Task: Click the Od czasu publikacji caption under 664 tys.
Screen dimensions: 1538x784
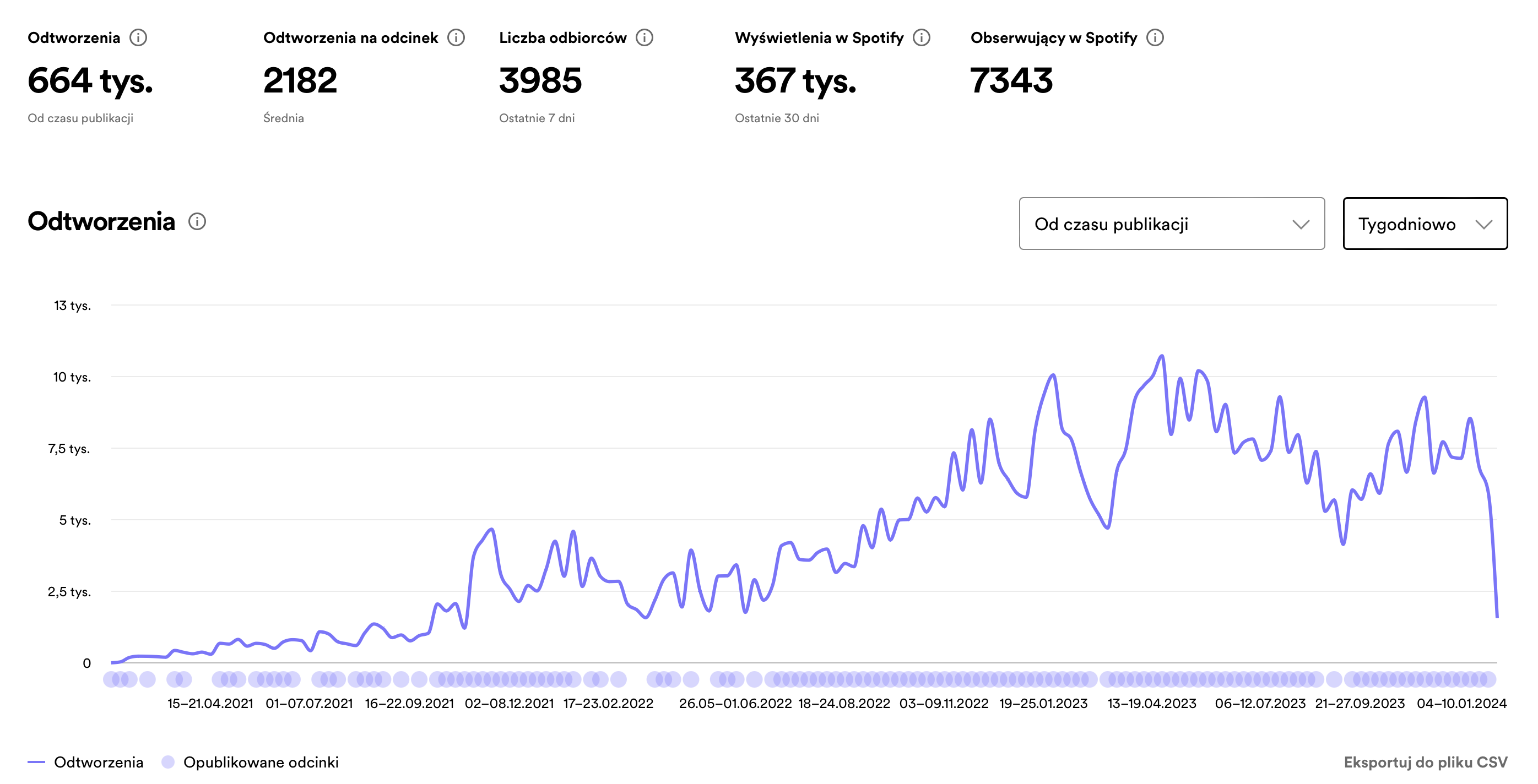Action: click(80, 118)
